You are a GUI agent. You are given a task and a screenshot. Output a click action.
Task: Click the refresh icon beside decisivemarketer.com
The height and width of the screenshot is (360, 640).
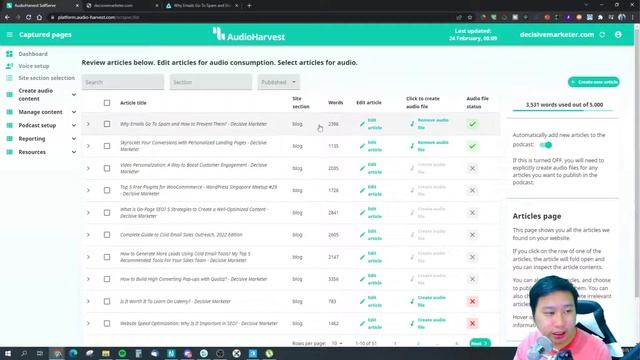[602, 35]
